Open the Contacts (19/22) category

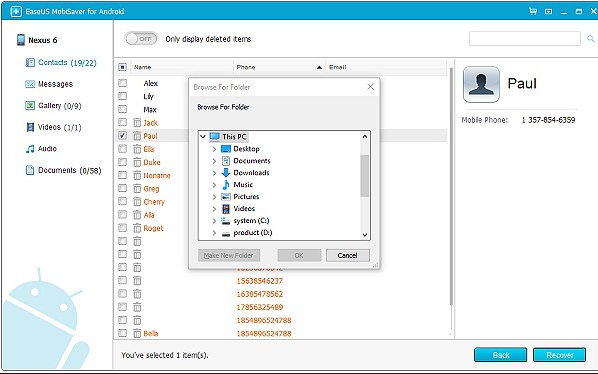point(61,63)
